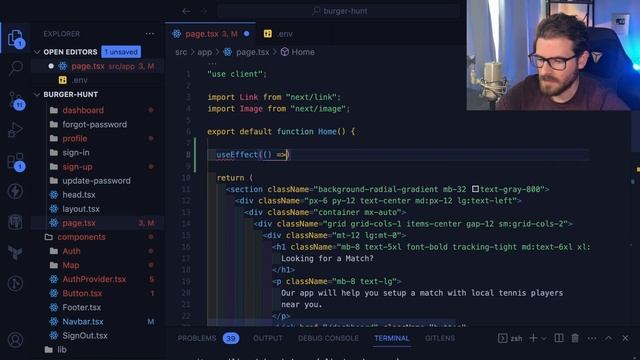Open the lightning bolt extension view
This screenshot has height=360, width=640.
(x=16, y=191)
